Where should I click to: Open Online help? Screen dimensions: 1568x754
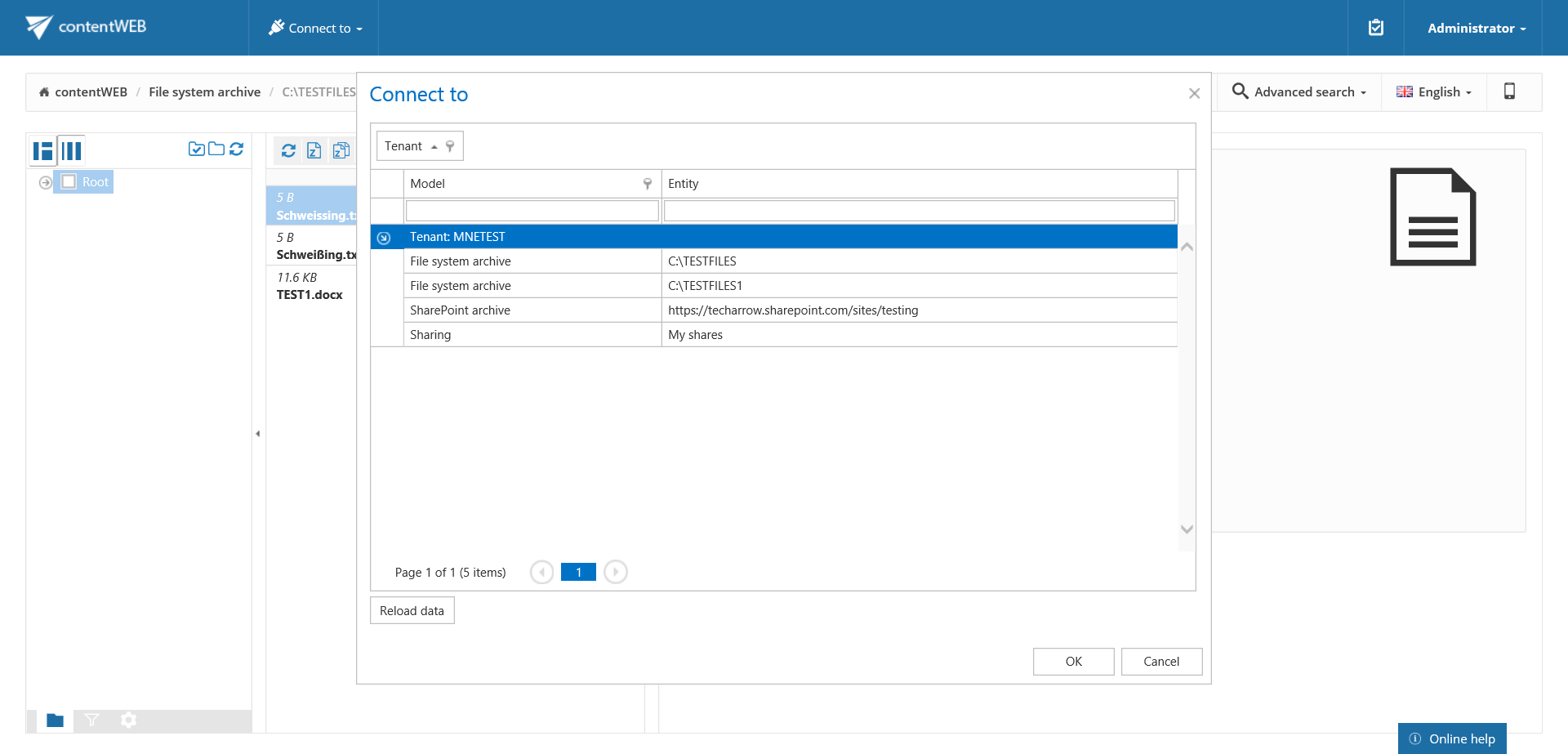(1452, 738)
